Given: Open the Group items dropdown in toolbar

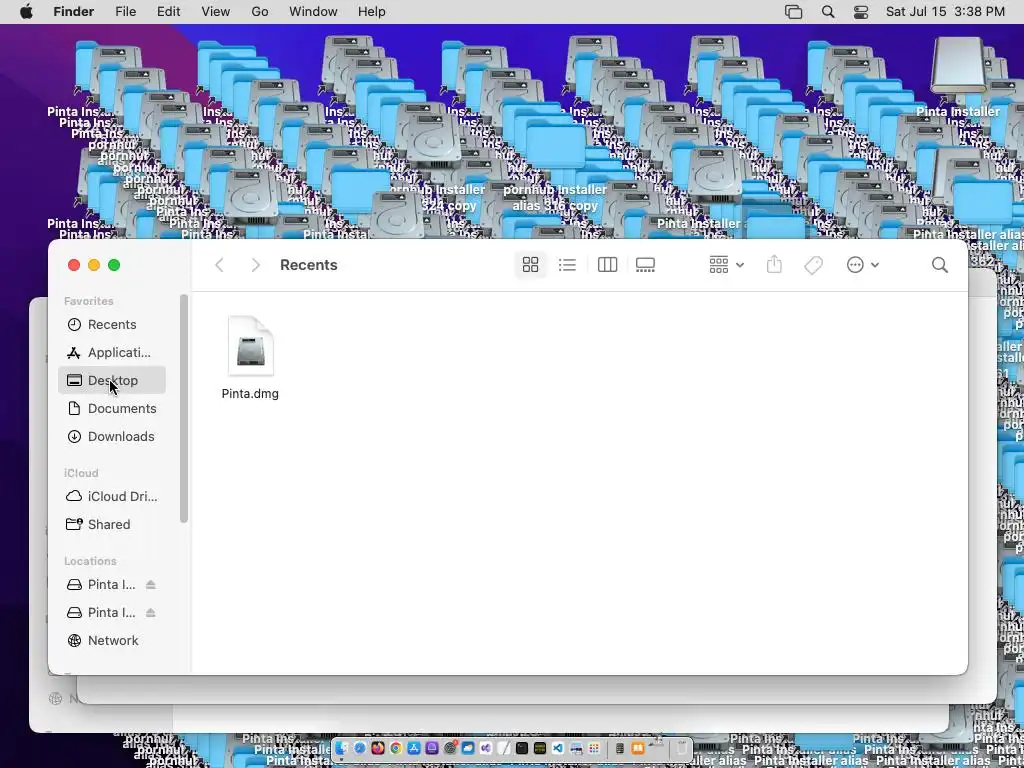Looking at the screenshot, I should [x=726, y=264].
